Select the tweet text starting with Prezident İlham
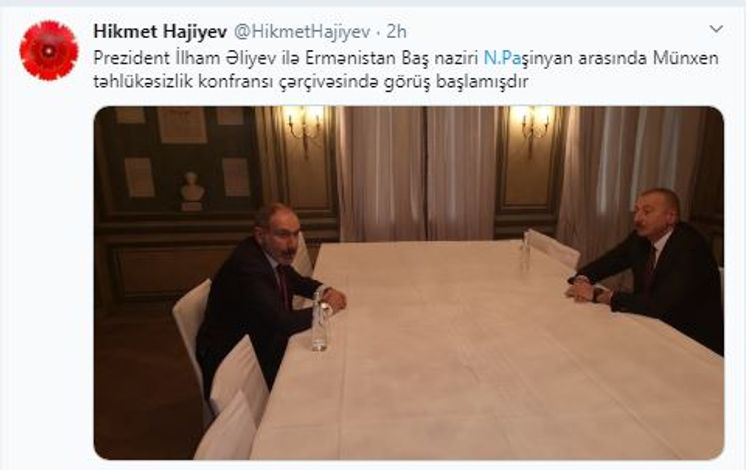The width and height of the screenshot is (750, 470). coord(406,69)
